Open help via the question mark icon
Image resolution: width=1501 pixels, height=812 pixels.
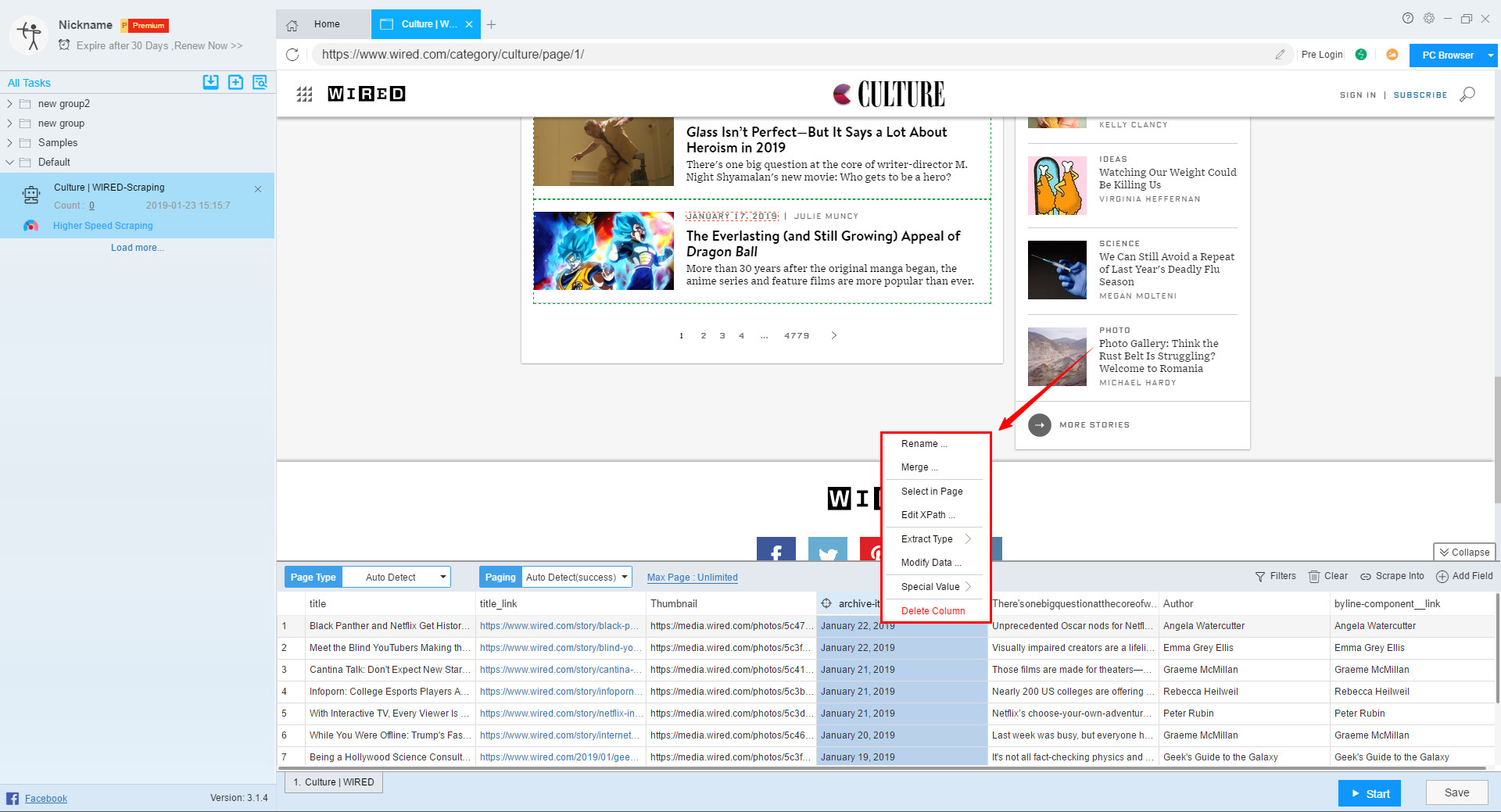point(1408,18)
